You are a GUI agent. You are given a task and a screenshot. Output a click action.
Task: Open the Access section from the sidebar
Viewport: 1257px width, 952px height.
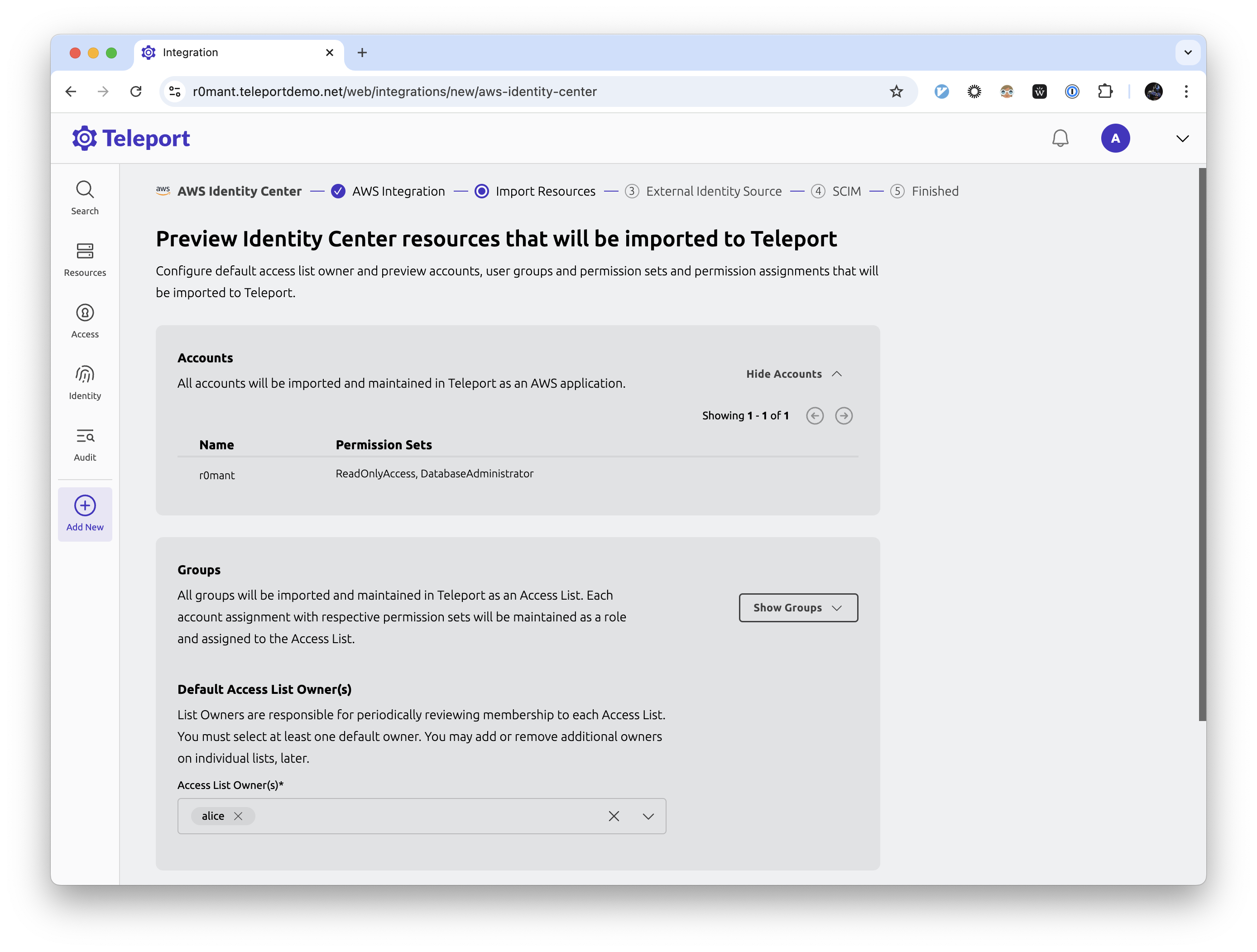tap(85, 321)
